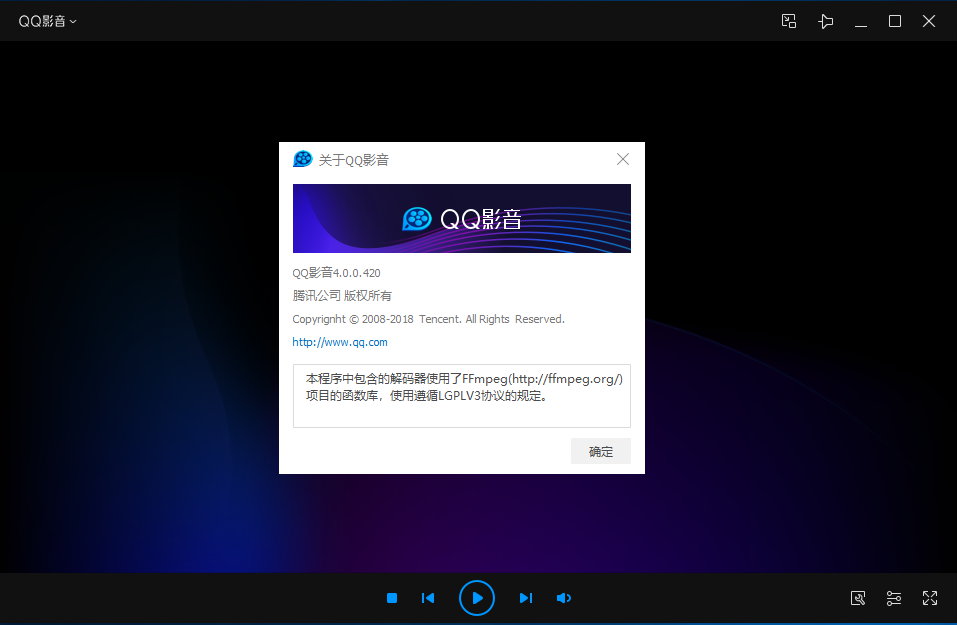Click the 确定 button

coord(601,452)
